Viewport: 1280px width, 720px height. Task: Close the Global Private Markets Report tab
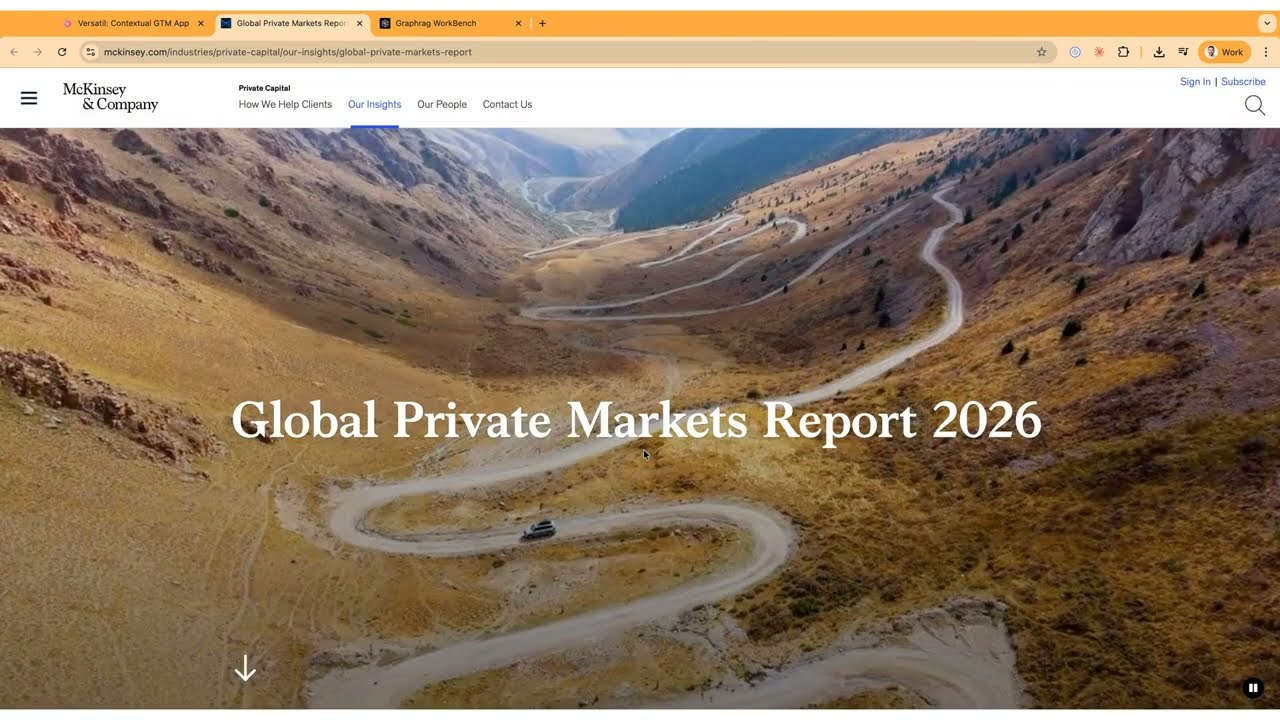pos(359,23)
